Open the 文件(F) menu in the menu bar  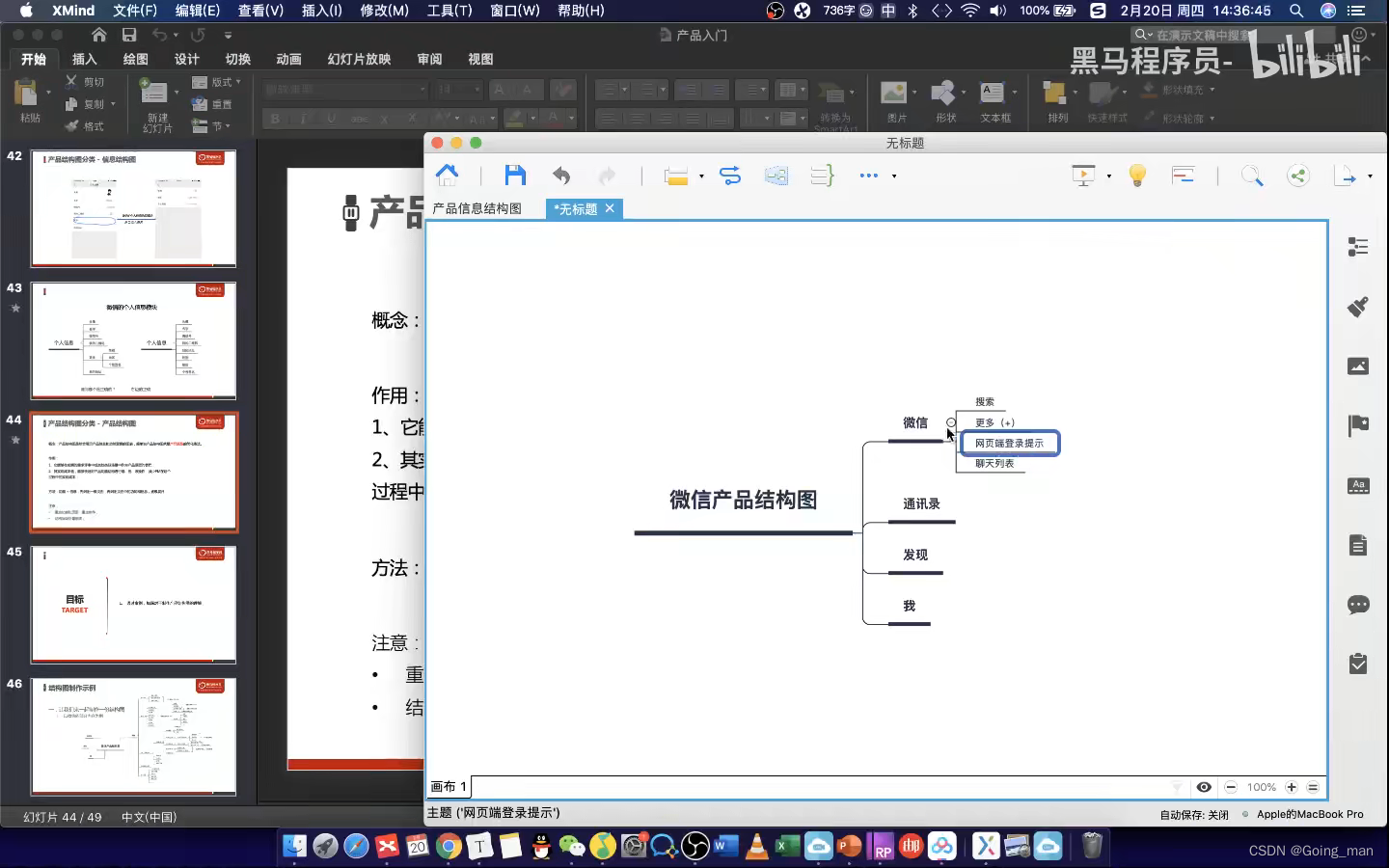(135, 11)
